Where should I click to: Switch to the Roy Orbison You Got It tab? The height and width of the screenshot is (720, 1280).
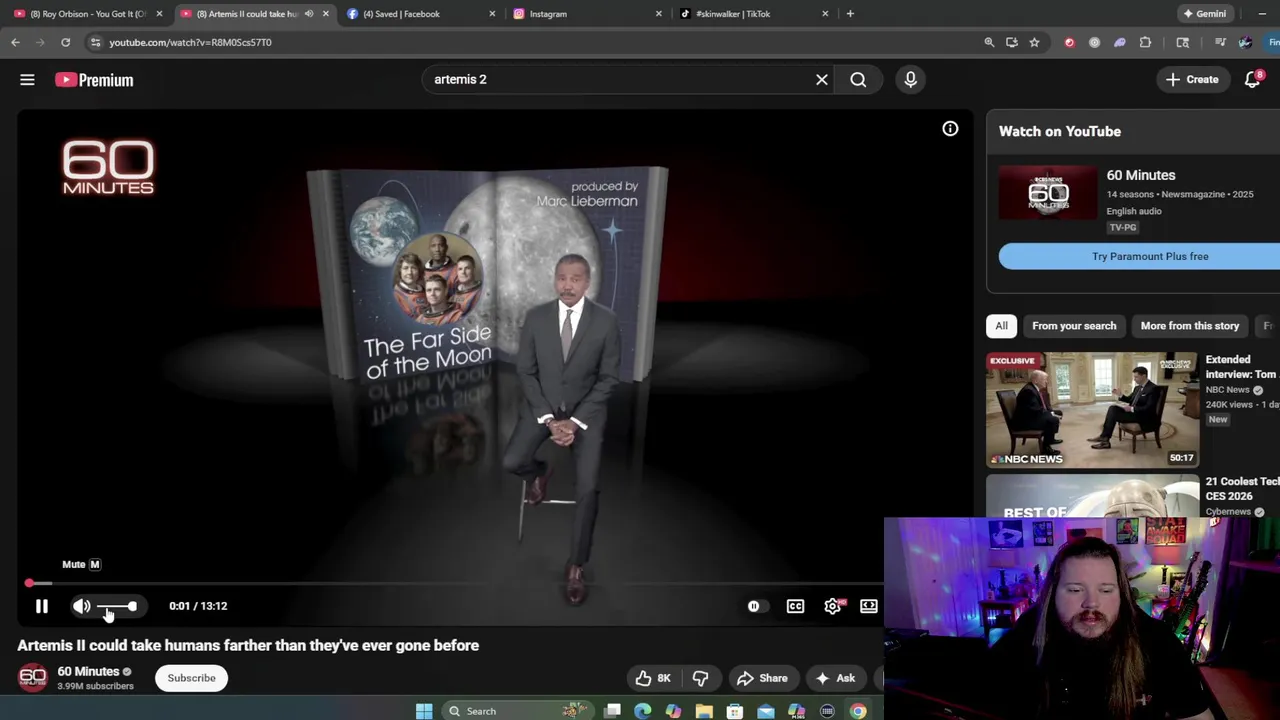click(x=86, y=14)
